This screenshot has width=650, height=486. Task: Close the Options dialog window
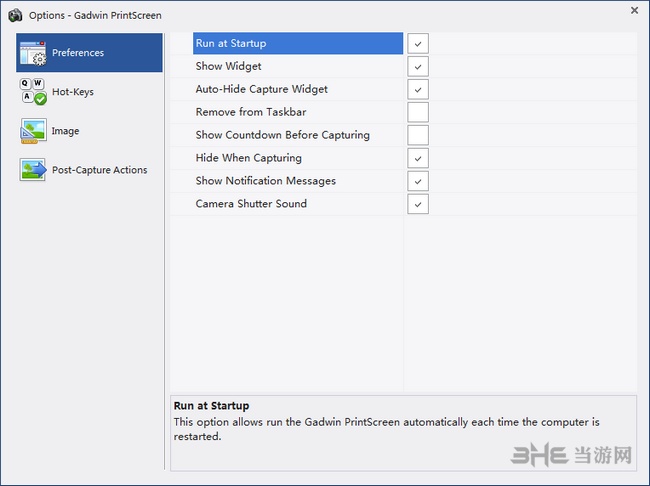click(x=634, y=10)
